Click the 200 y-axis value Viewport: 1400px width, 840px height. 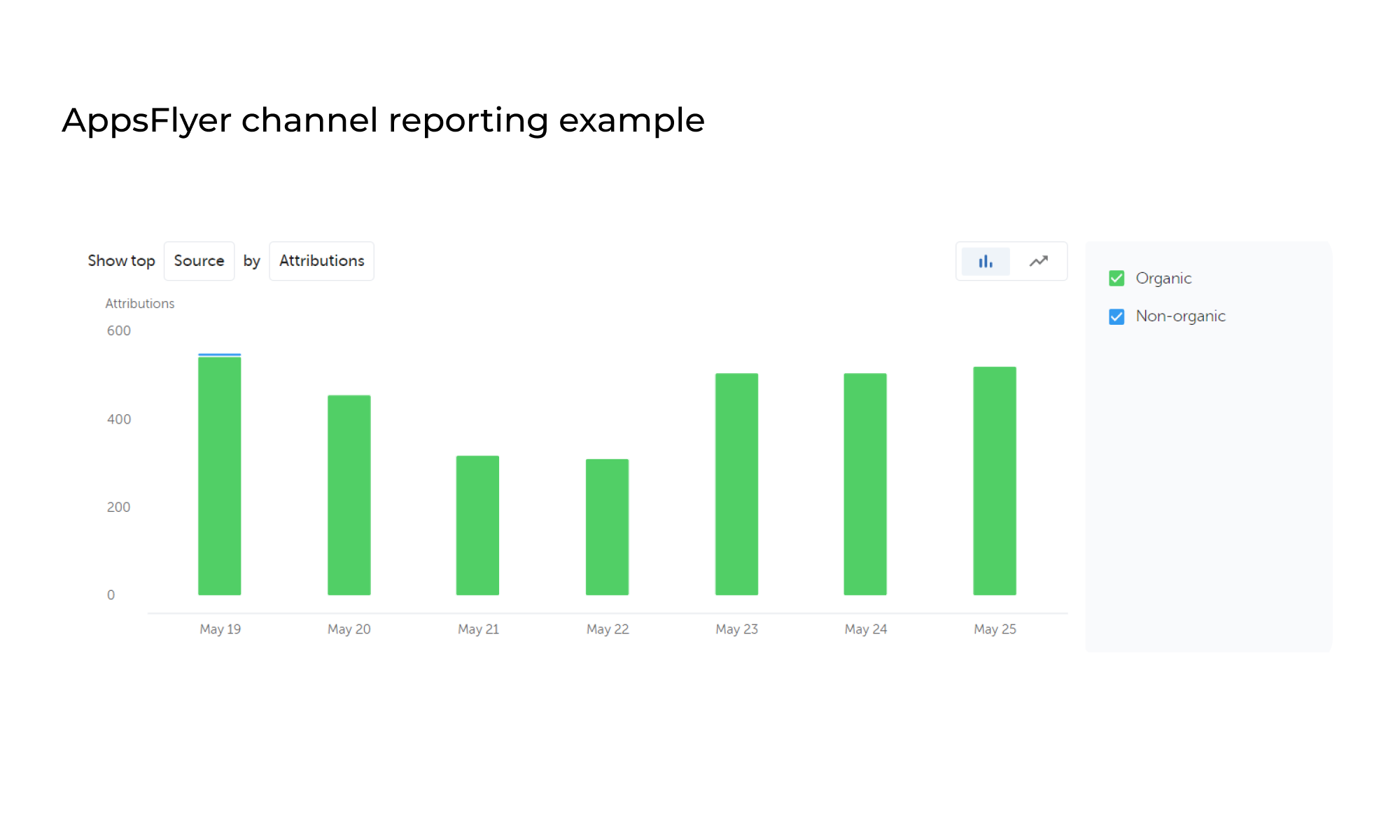point(119,507)
